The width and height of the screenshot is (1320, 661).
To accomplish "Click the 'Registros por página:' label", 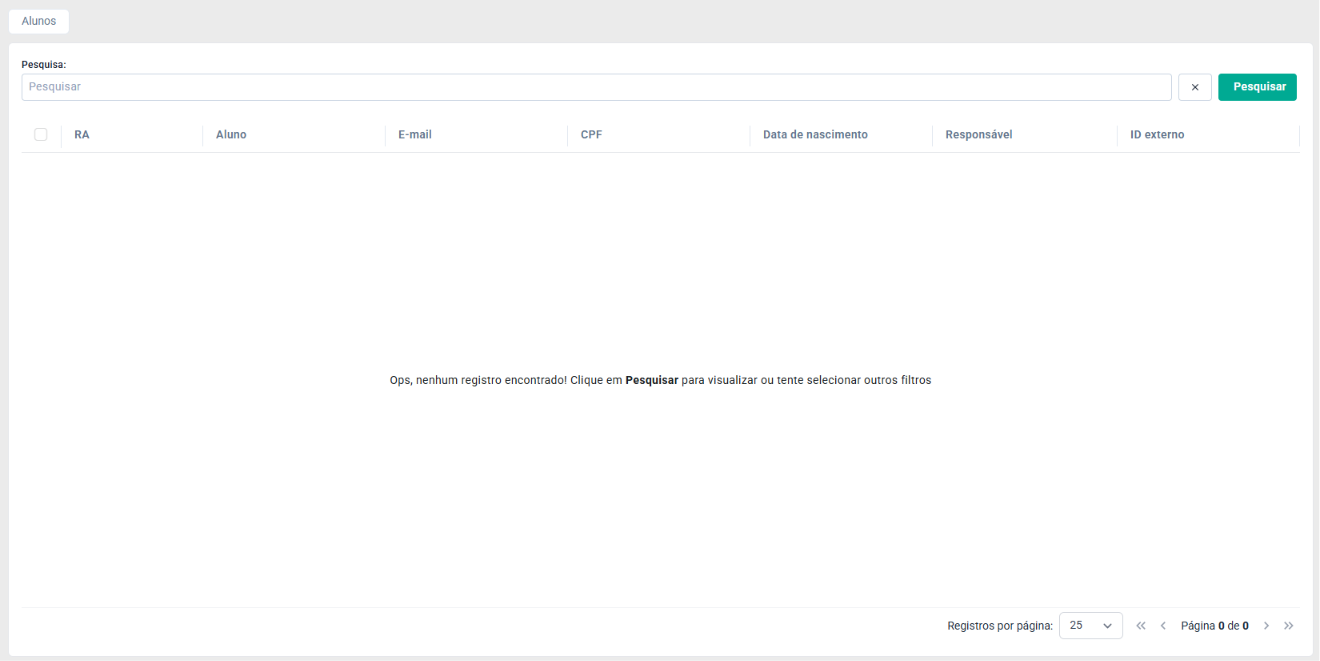I will coord(1000,626).
